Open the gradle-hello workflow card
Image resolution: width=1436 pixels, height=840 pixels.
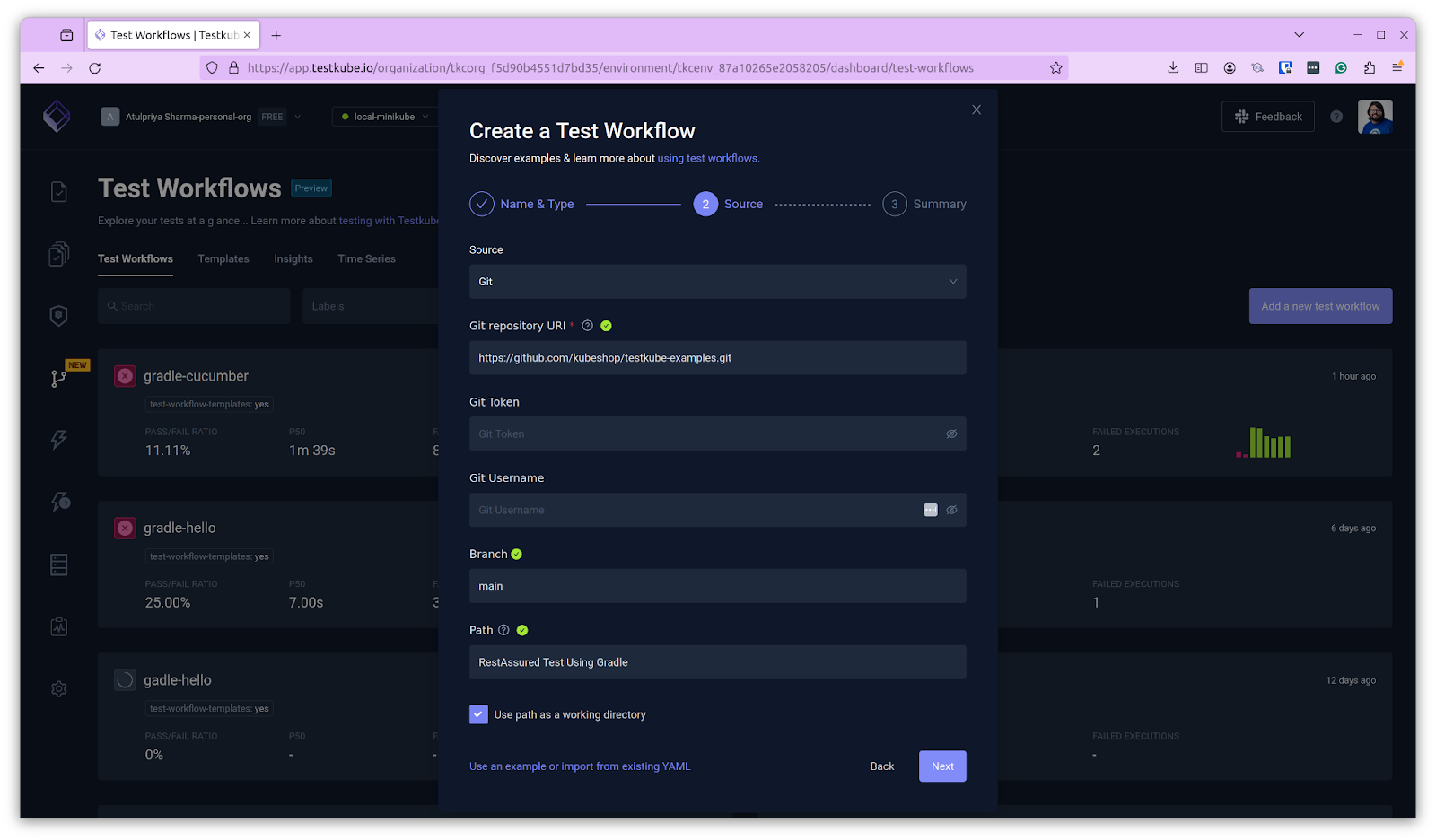267,564
